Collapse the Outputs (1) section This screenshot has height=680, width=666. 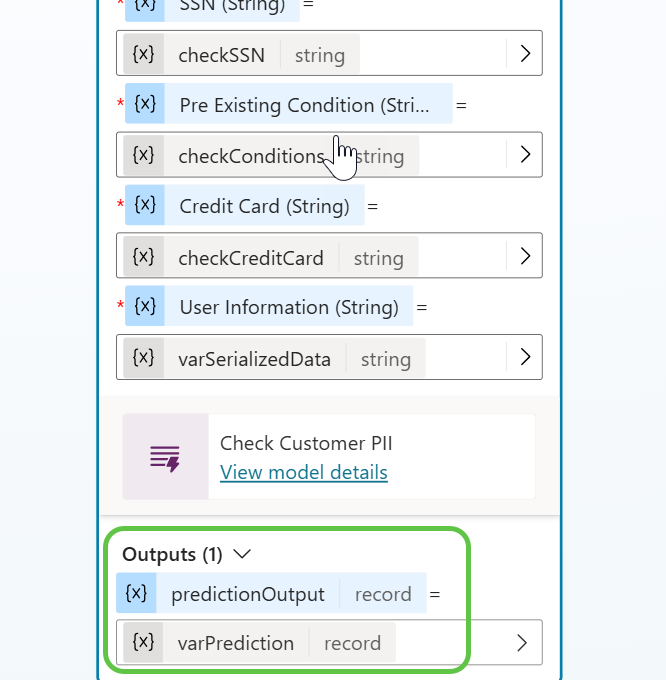242,553
